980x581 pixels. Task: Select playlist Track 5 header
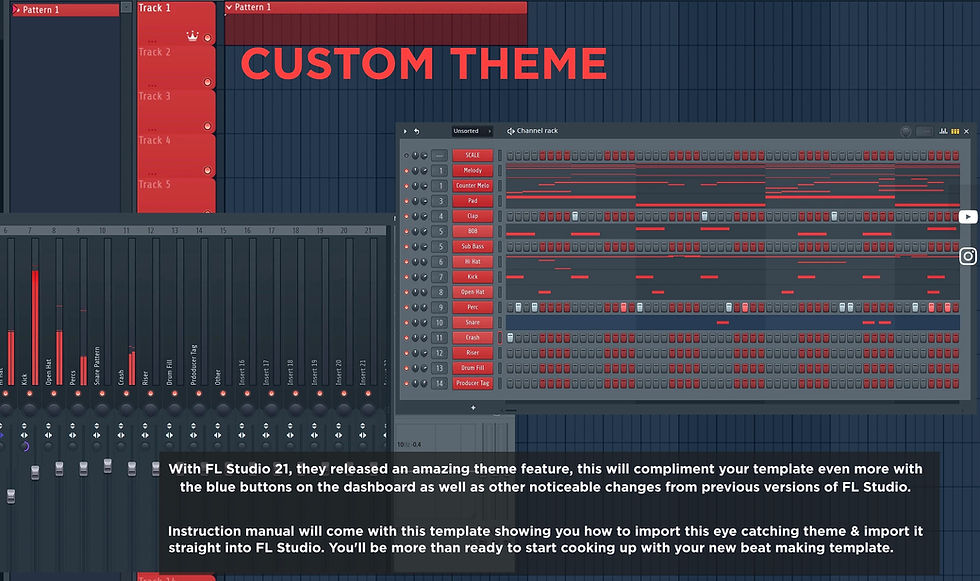(x=176, y=196)
